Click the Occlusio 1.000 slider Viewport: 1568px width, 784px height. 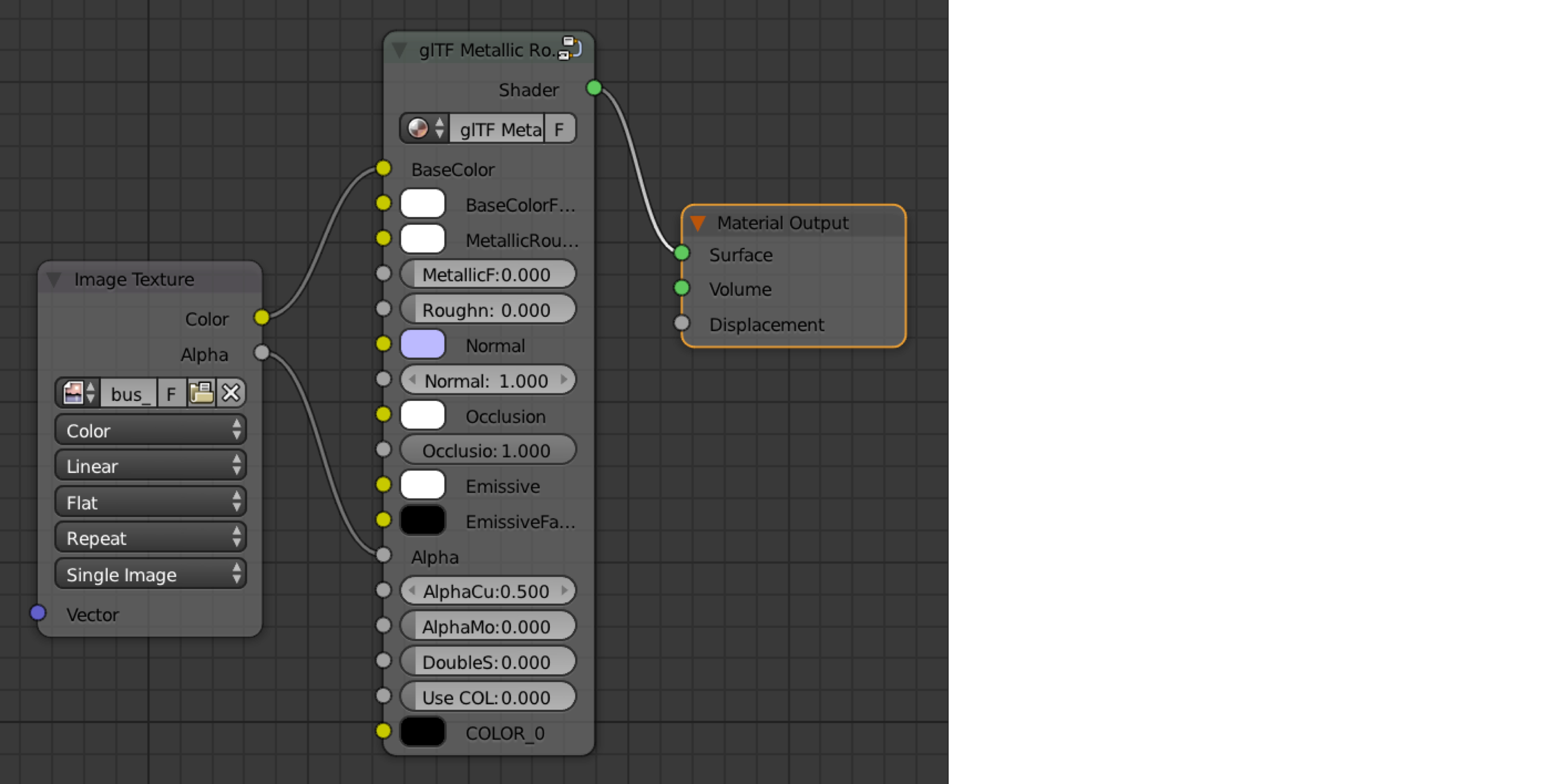(488, 450)
